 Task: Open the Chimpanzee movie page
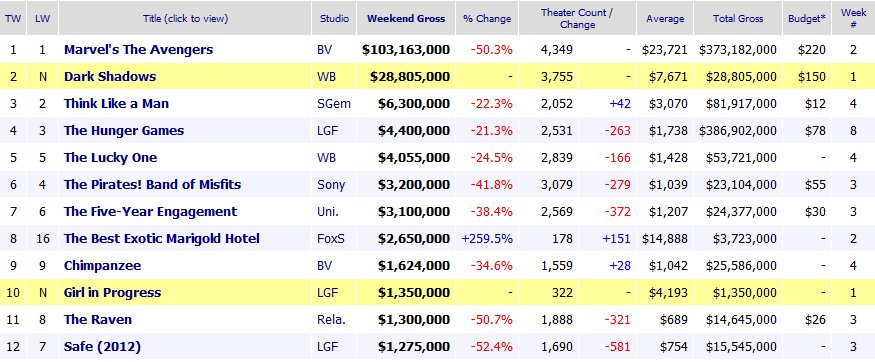click(103, 266)
